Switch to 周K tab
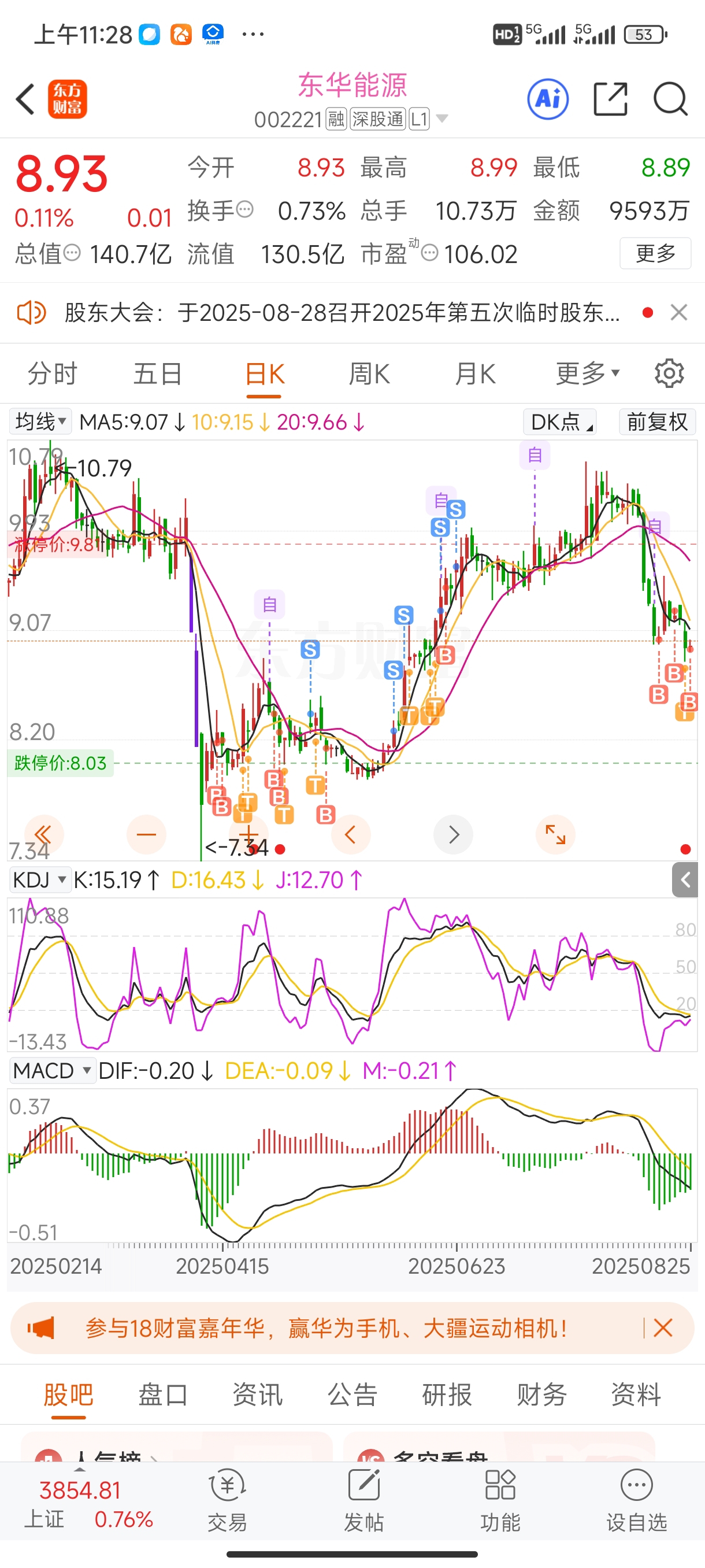Image resolution: width=705 pixels, height=1568 pixels. click(x=369, y=373)
